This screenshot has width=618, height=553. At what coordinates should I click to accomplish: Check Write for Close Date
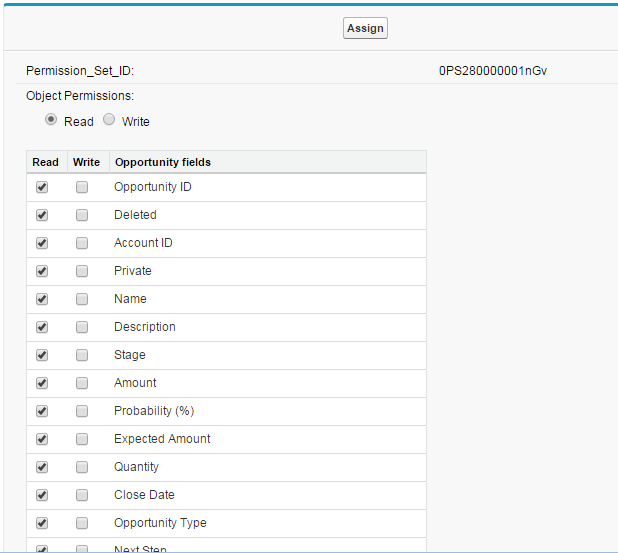point(82,495)
